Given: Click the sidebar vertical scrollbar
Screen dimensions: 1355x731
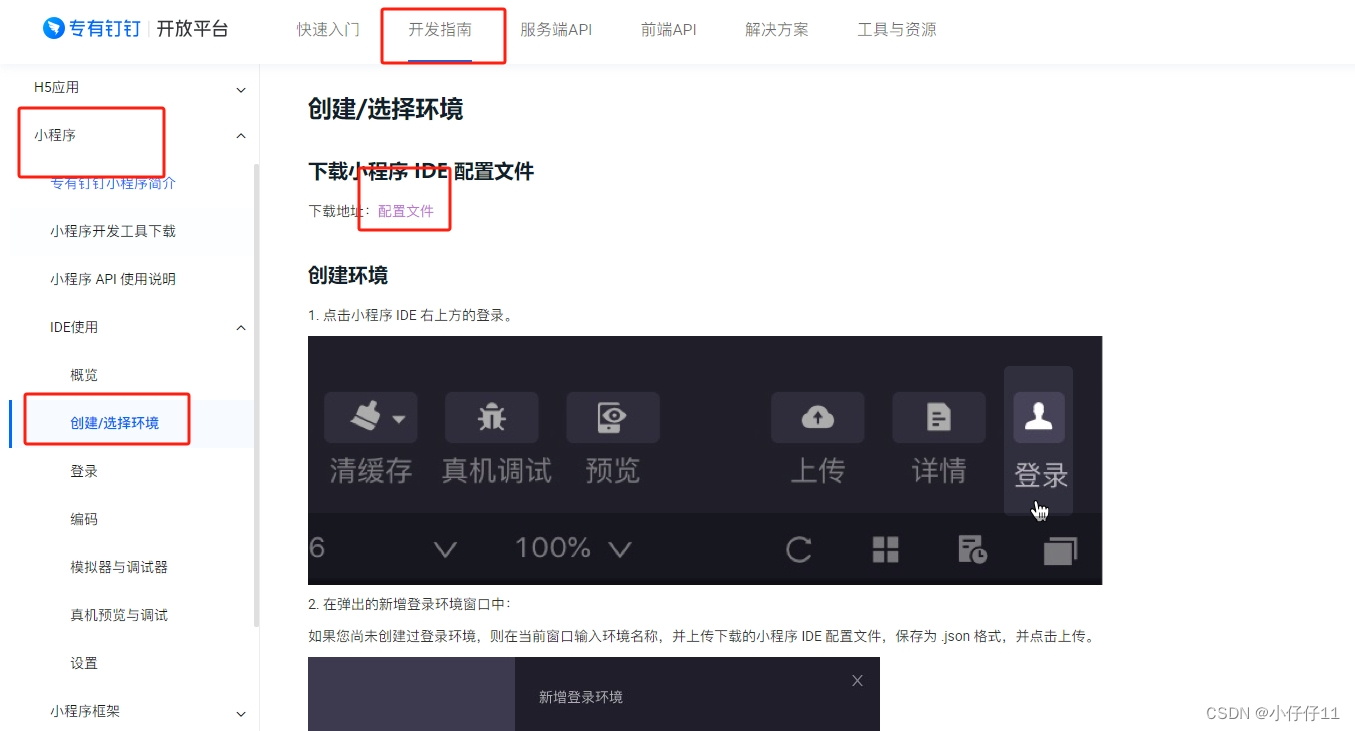Looking at the screenshot, I should pyautogui.click(x=256, y=395).
